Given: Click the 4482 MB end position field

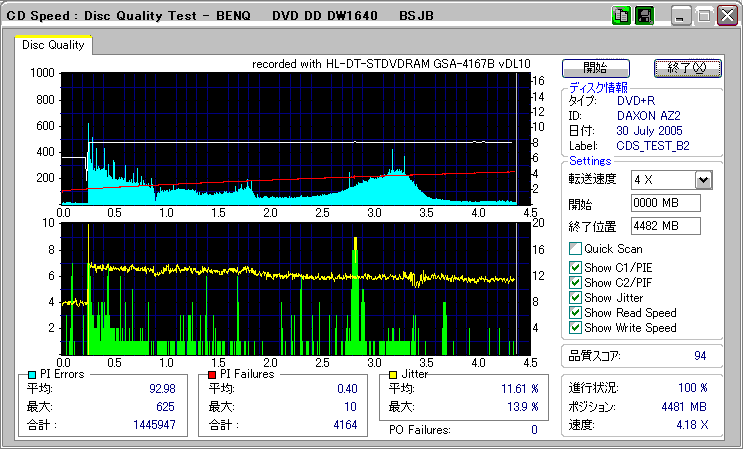Looking at the screenshot, I should [665, 226].
